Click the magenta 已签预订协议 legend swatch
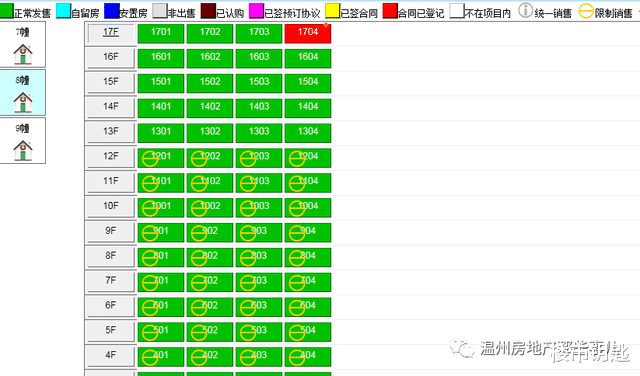 point(256,11)
